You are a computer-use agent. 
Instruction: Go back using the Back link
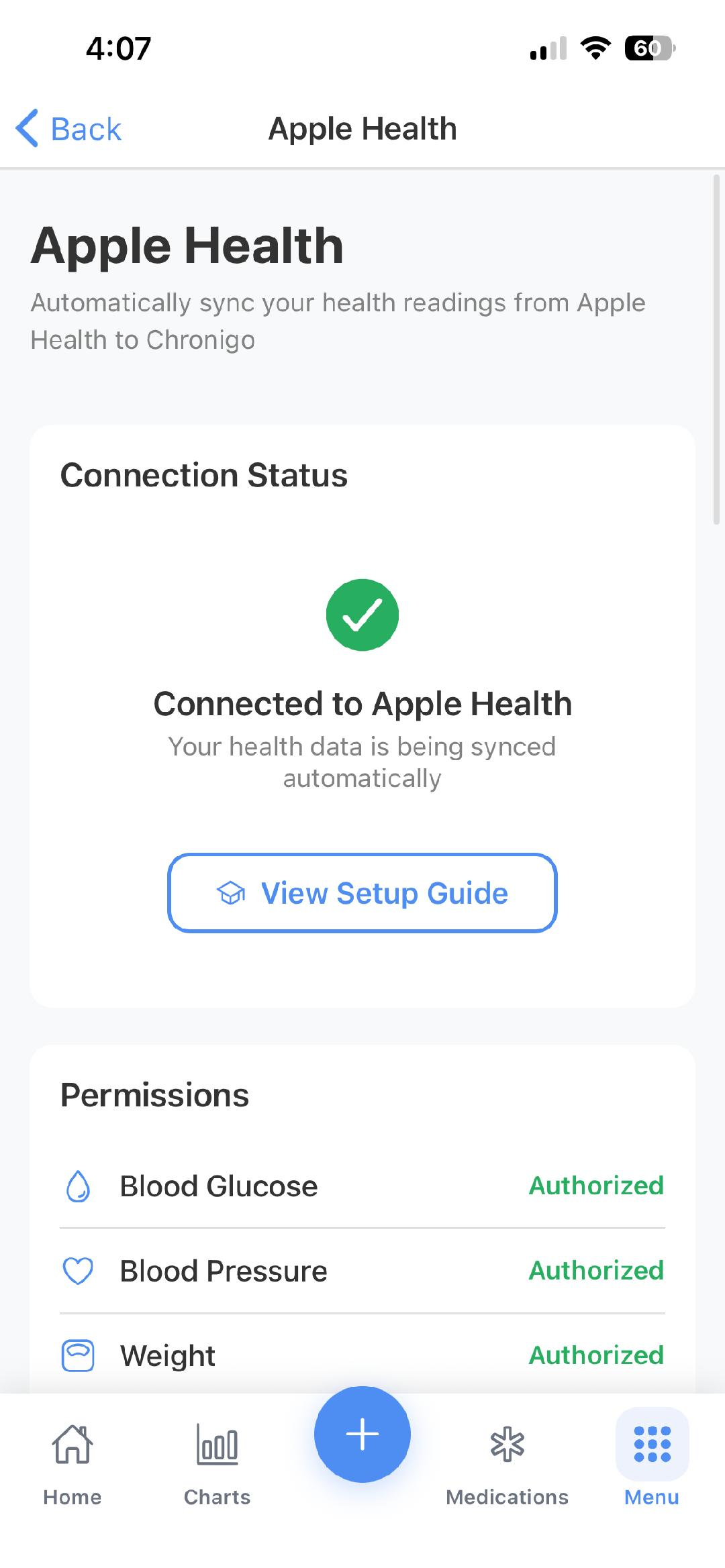tap(86, 129)
